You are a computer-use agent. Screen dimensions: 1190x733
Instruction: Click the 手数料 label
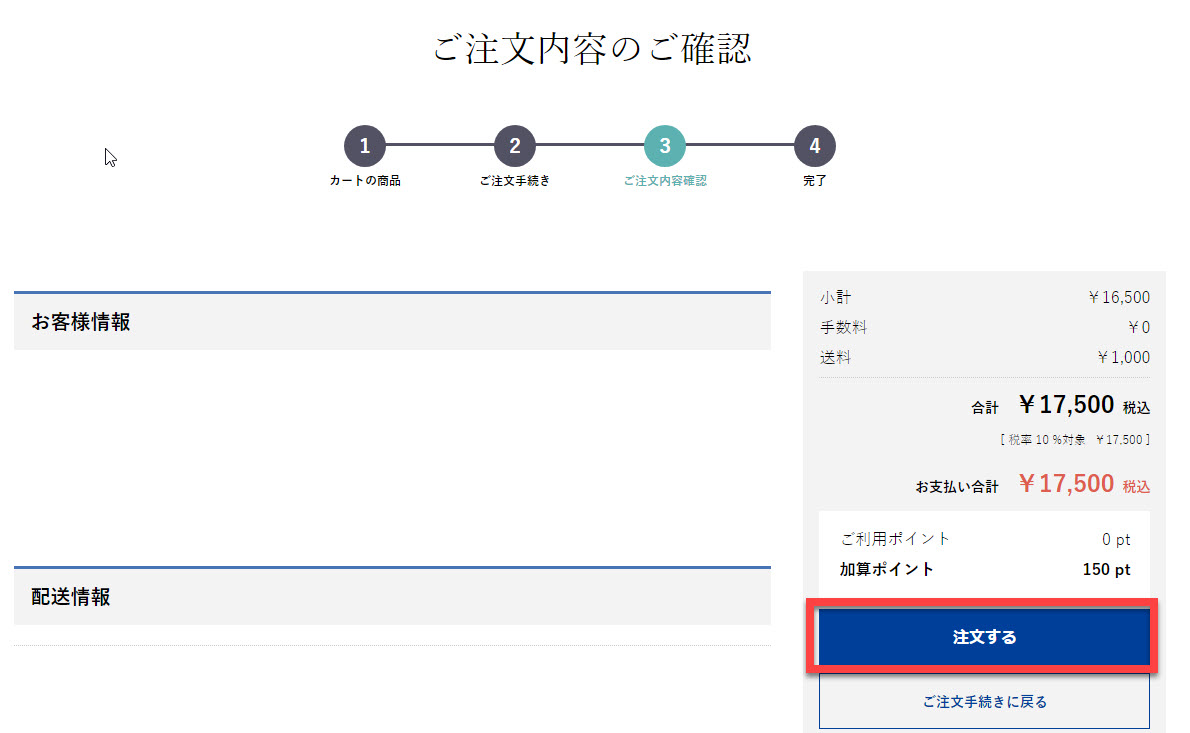tap(843, 327)
